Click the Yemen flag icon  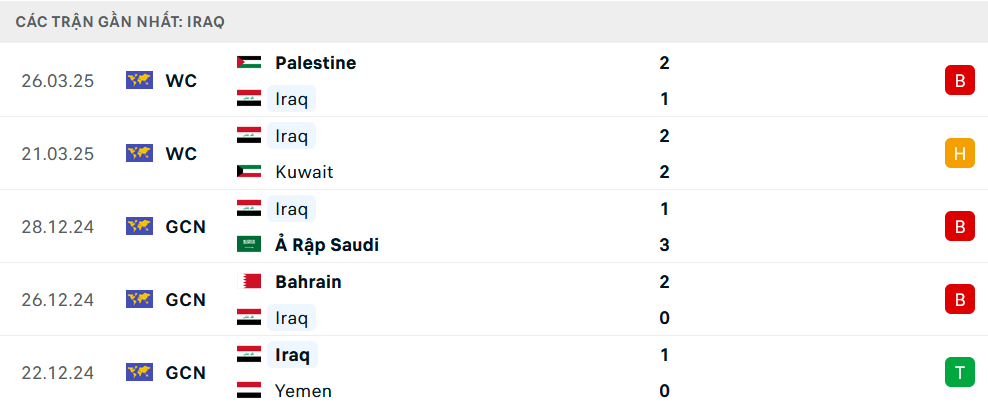249,391
